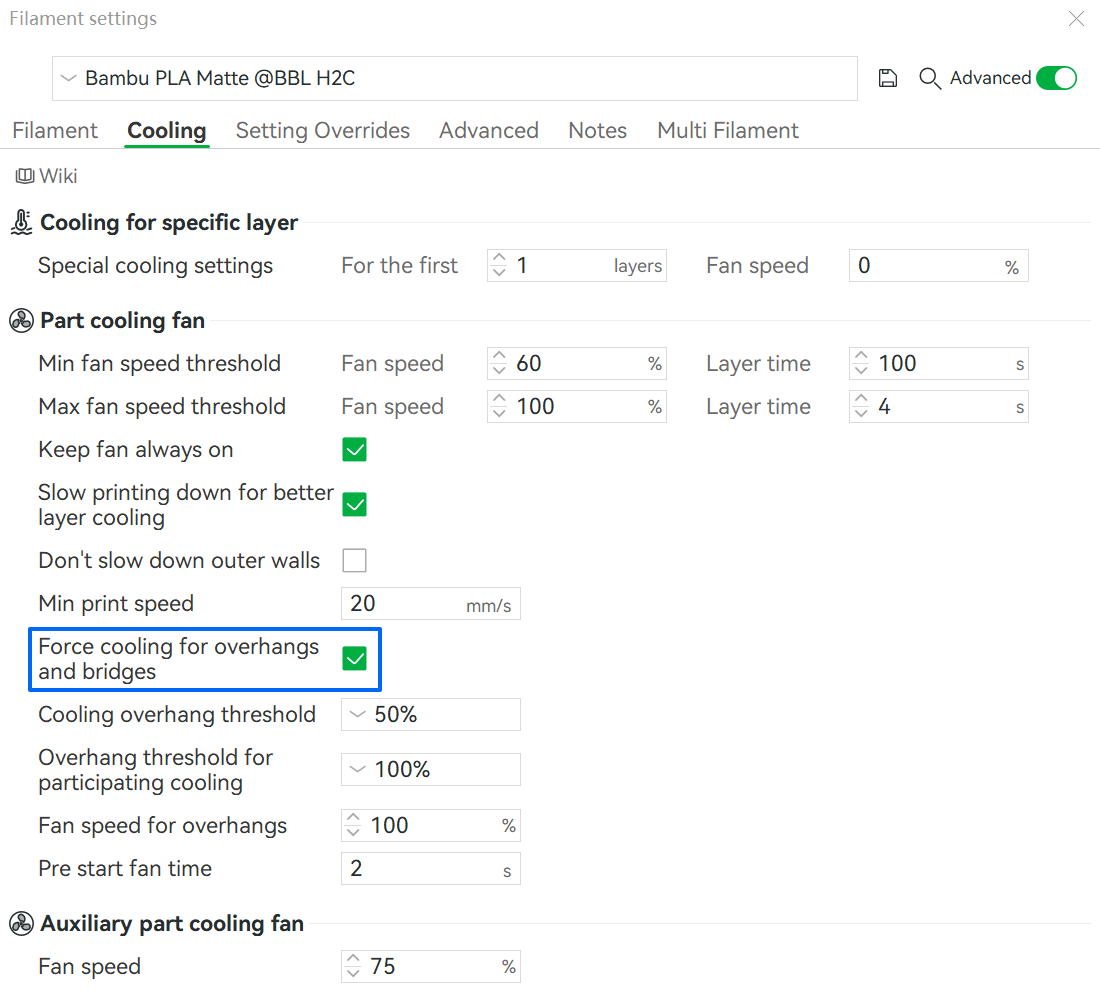Increase Min threshold Layer time with up arrow
Image resolution: width=1100 pixels, height=1002 pixels.
click(x=861, y=355)
